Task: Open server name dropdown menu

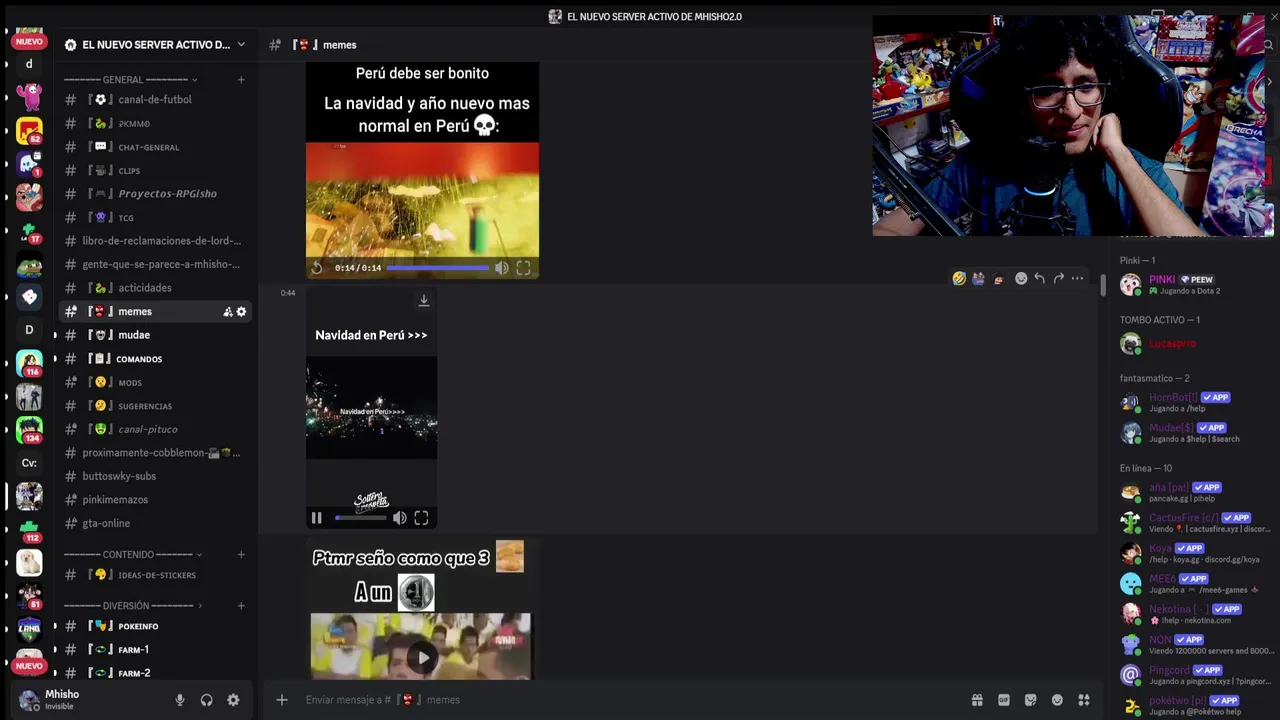Action: click(x=155, y=45)
